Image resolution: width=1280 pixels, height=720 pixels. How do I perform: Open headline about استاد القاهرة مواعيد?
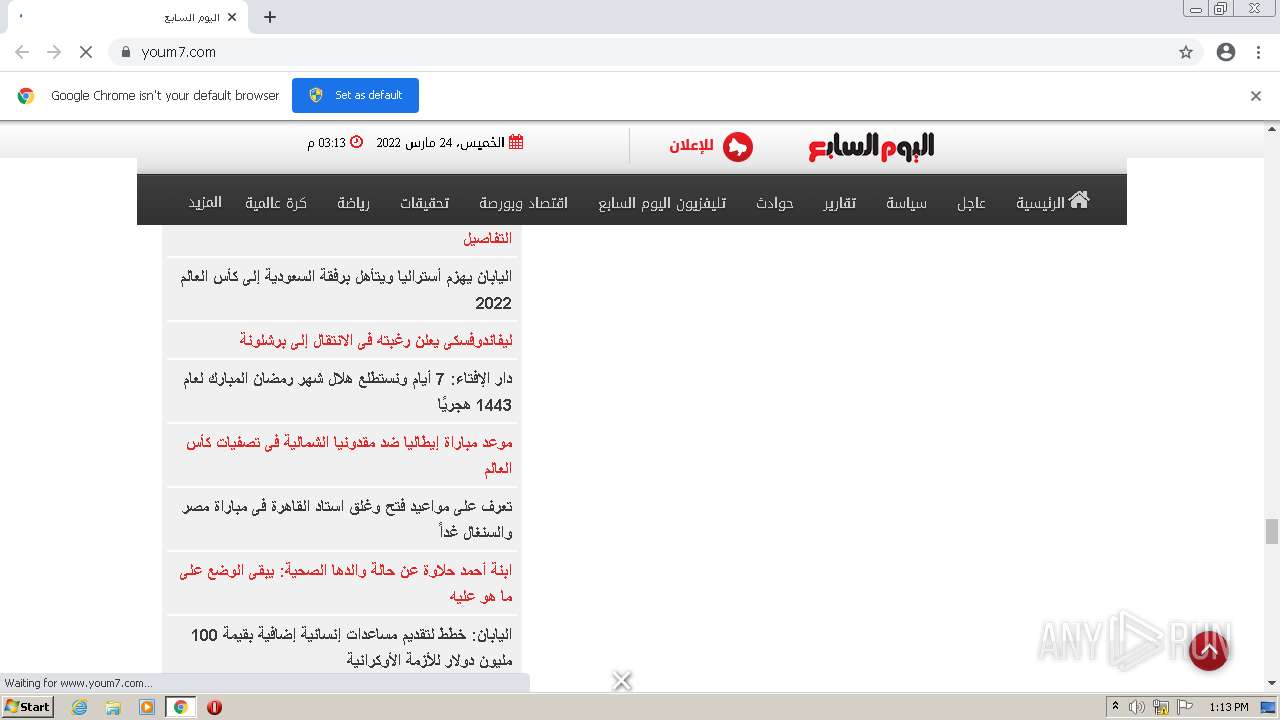(x=347, y=519)
